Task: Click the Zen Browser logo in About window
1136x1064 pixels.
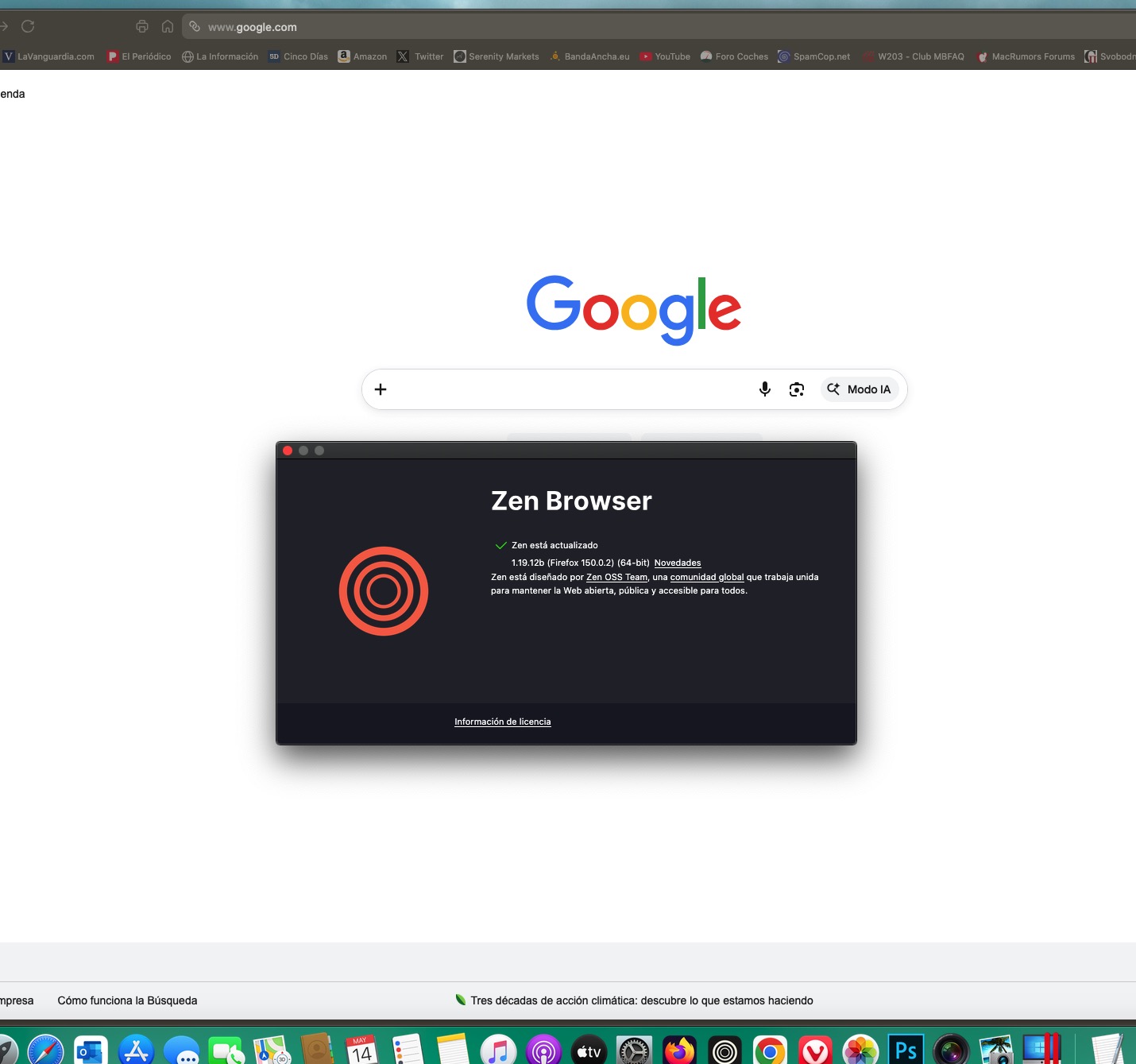Action: [x=384, y=591]
